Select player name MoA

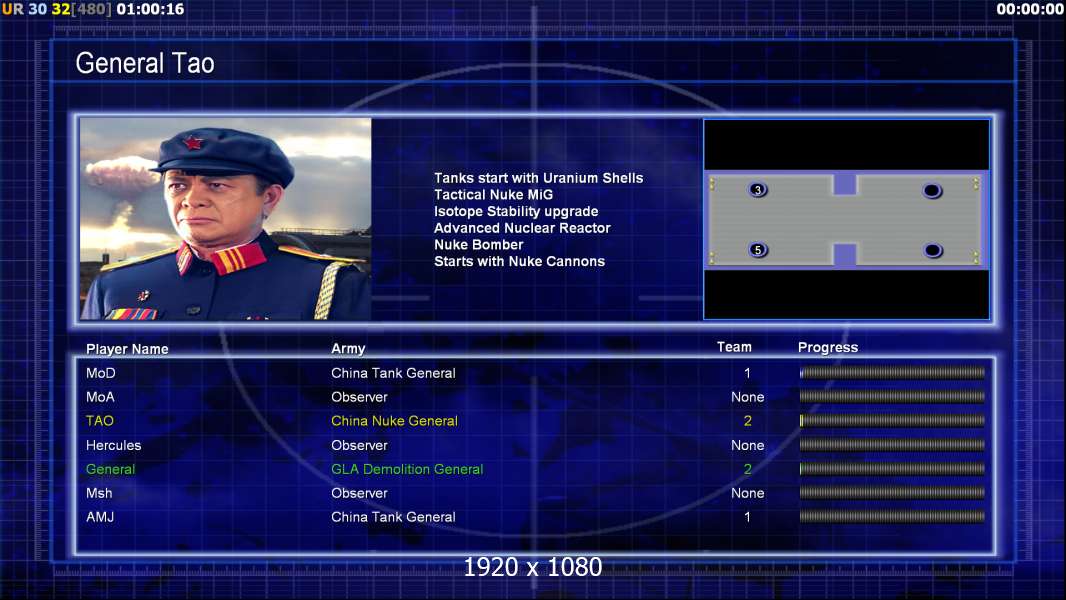click(x=100, y=397)
